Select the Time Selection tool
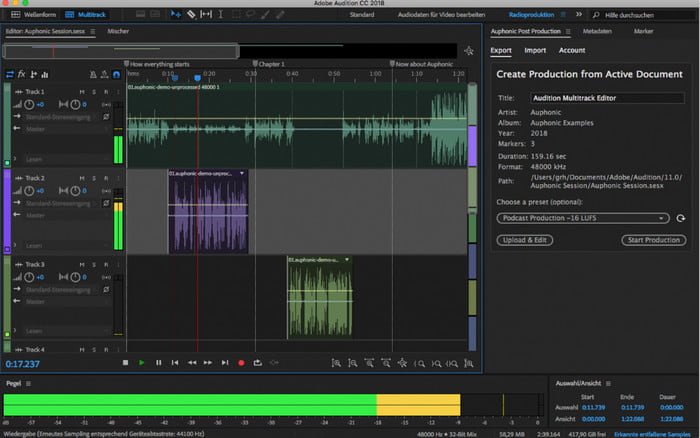The image size is (700, 438). pyautogui.click(x=221, y=14)
